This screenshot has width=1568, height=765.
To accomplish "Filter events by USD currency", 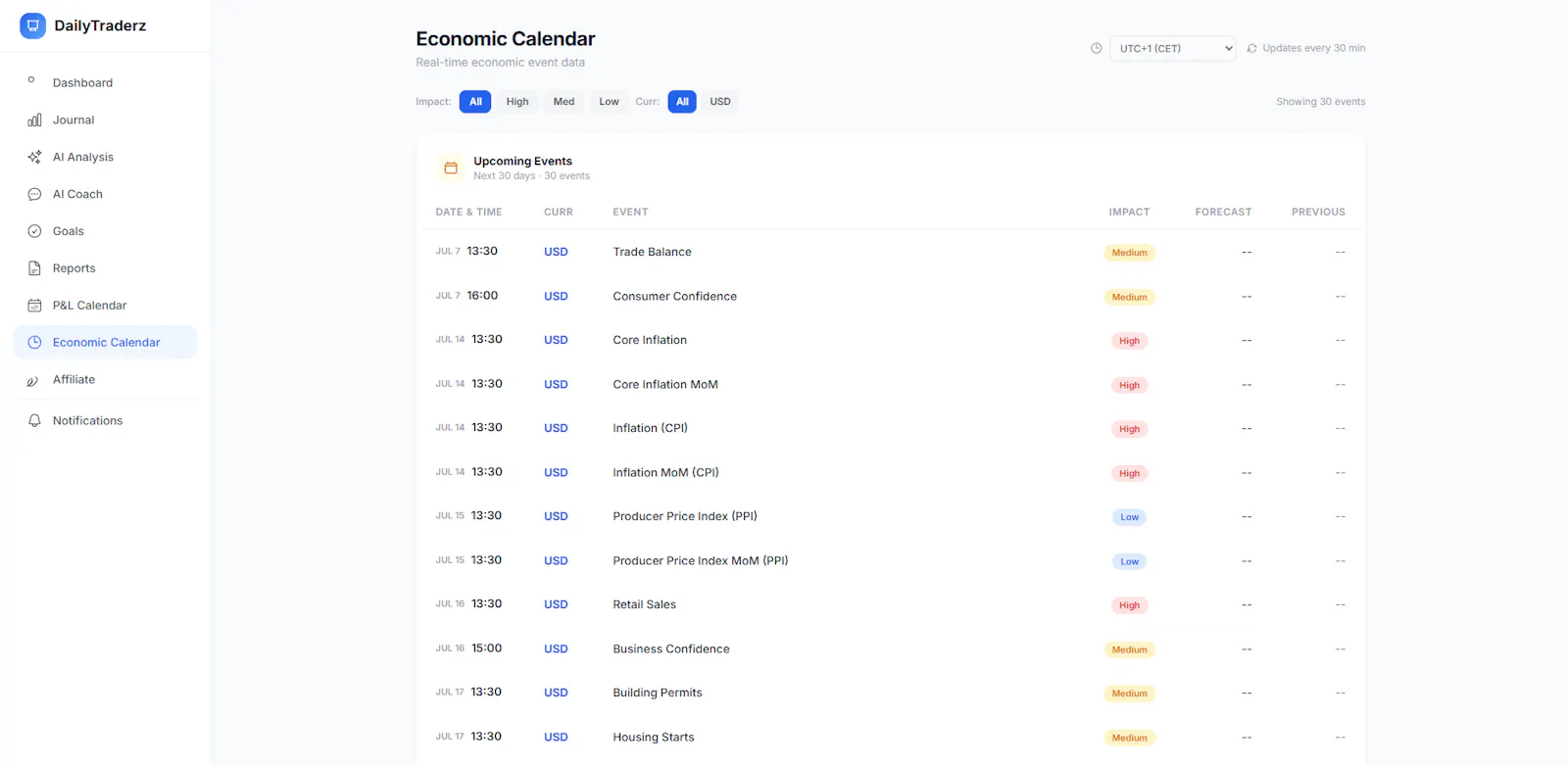I will 720,102.
